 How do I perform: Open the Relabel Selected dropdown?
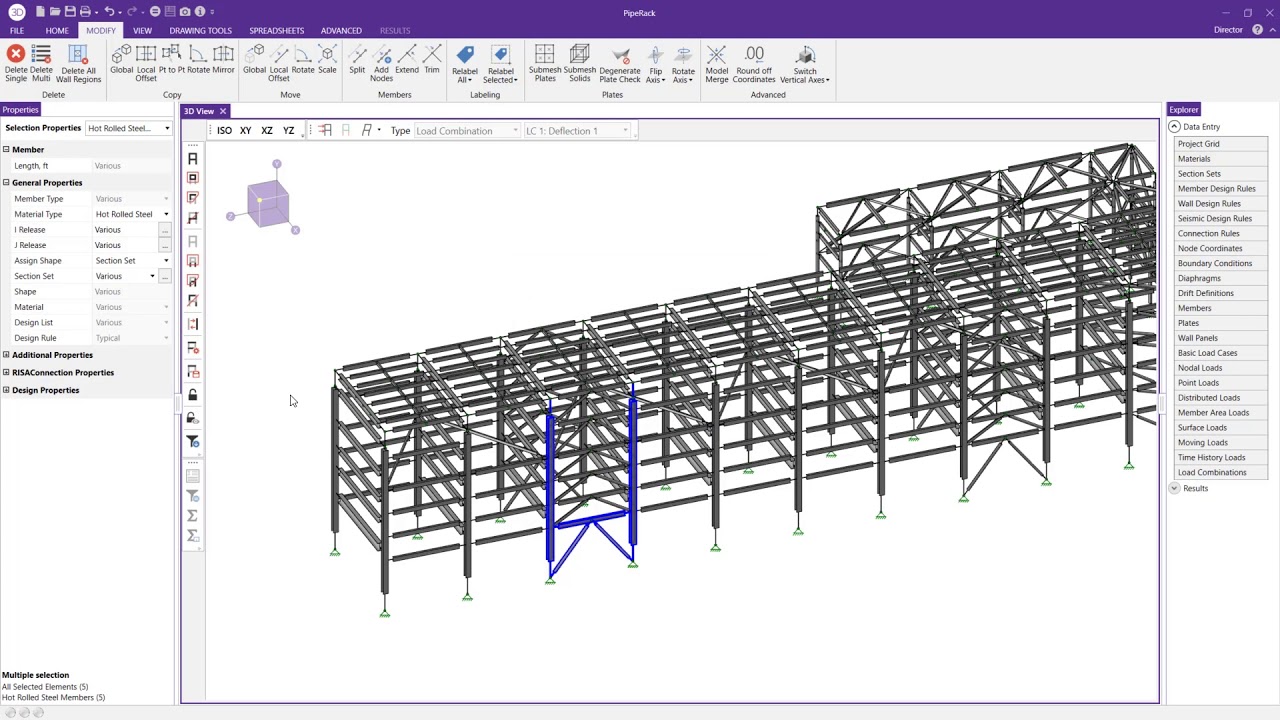click(x=500, y=64)
